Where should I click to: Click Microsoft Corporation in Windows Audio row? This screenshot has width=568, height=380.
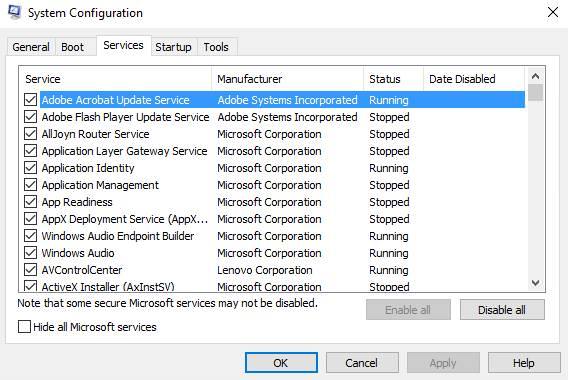pyautogui.click(x=269, y=253)
